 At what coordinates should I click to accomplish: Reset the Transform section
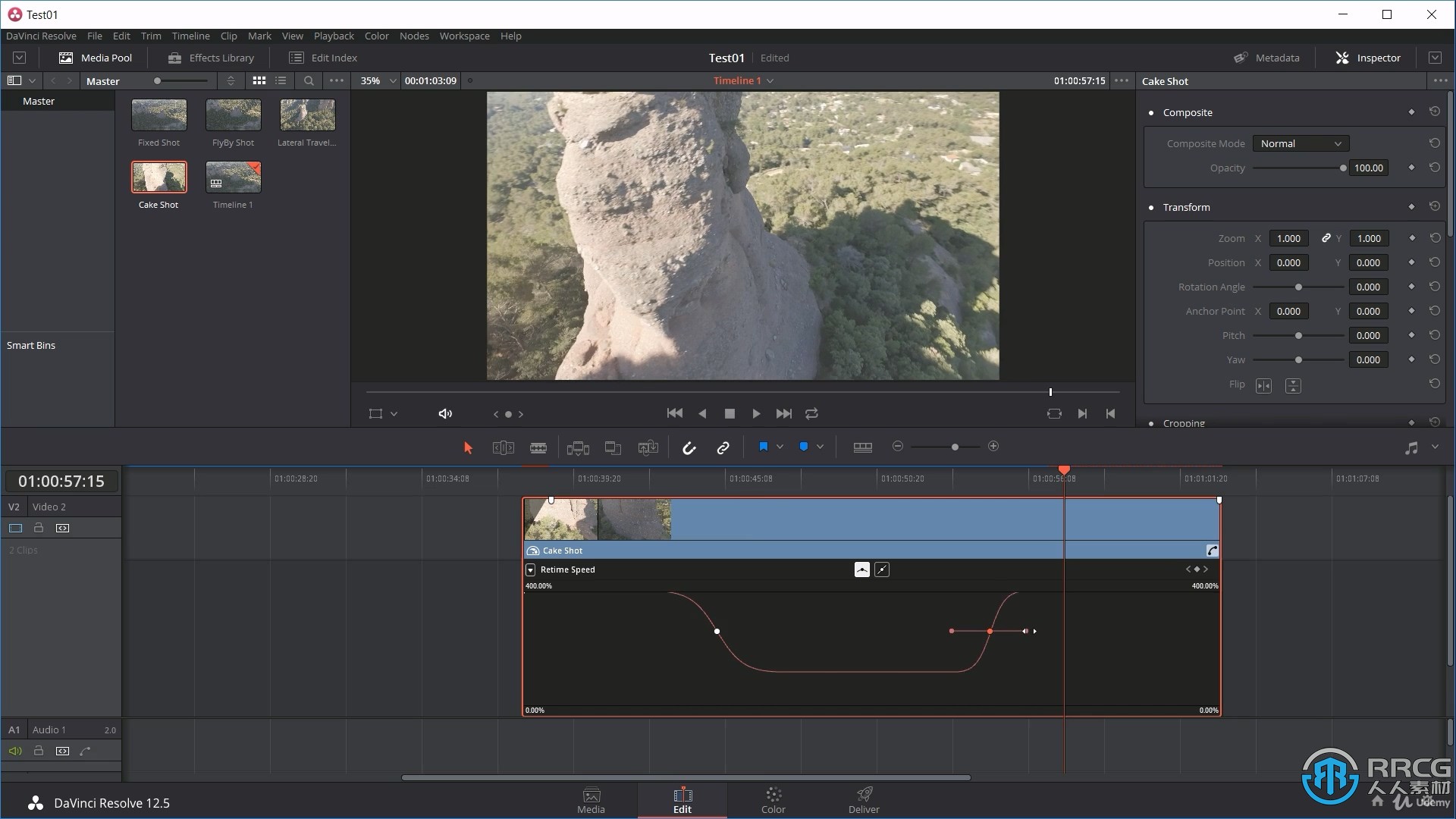1434,206
